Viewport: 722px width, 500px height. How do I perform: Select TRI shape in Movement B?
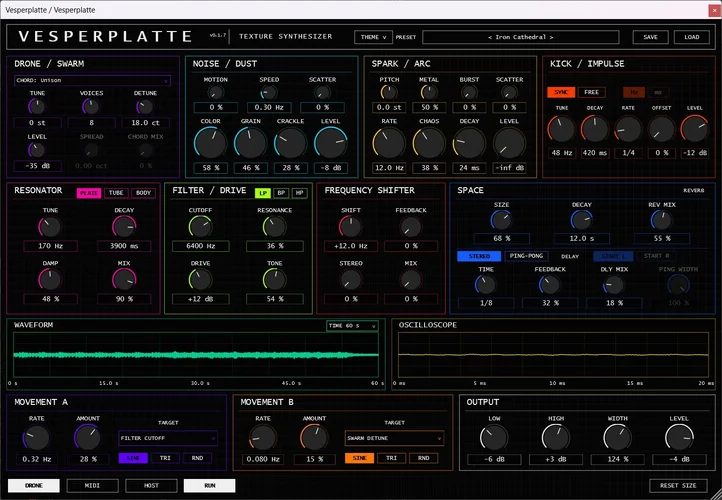click(x=391, y=458)
